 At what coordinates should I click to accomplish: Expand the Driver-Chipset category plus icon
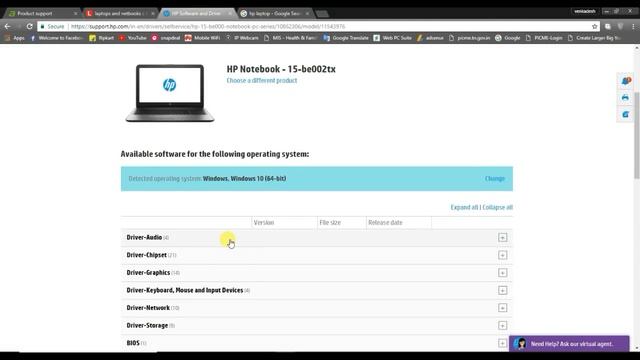[x=502, y=255]
